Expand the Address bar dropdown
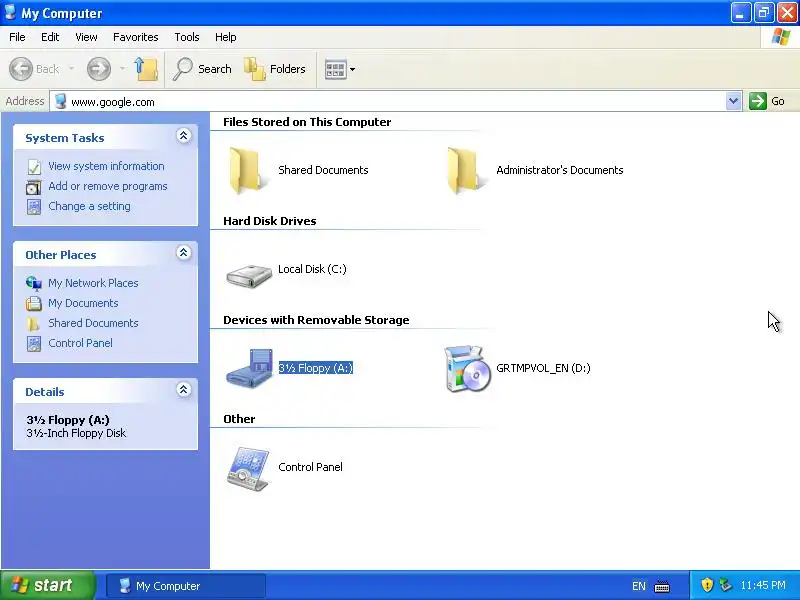Screen dimensions: 800x600 tap(733, 101)
